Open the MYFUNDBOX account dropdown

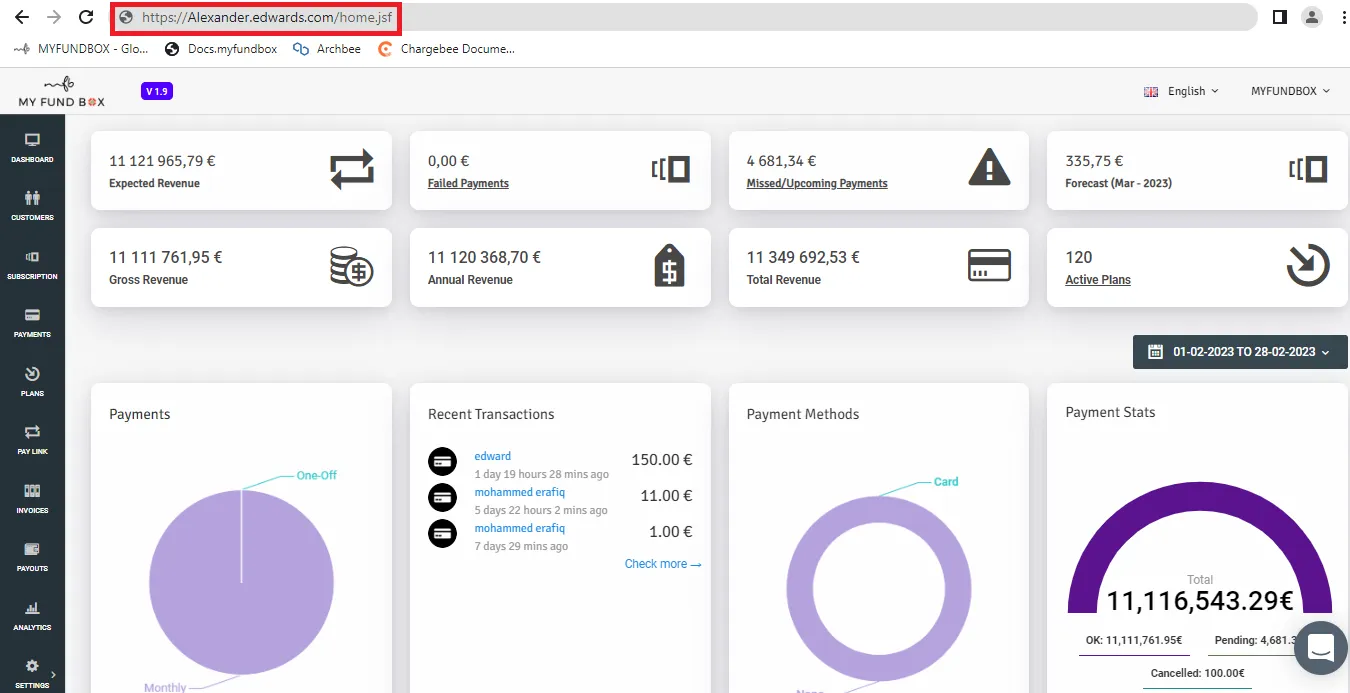pyautogui.click(x=1290, y=91)
